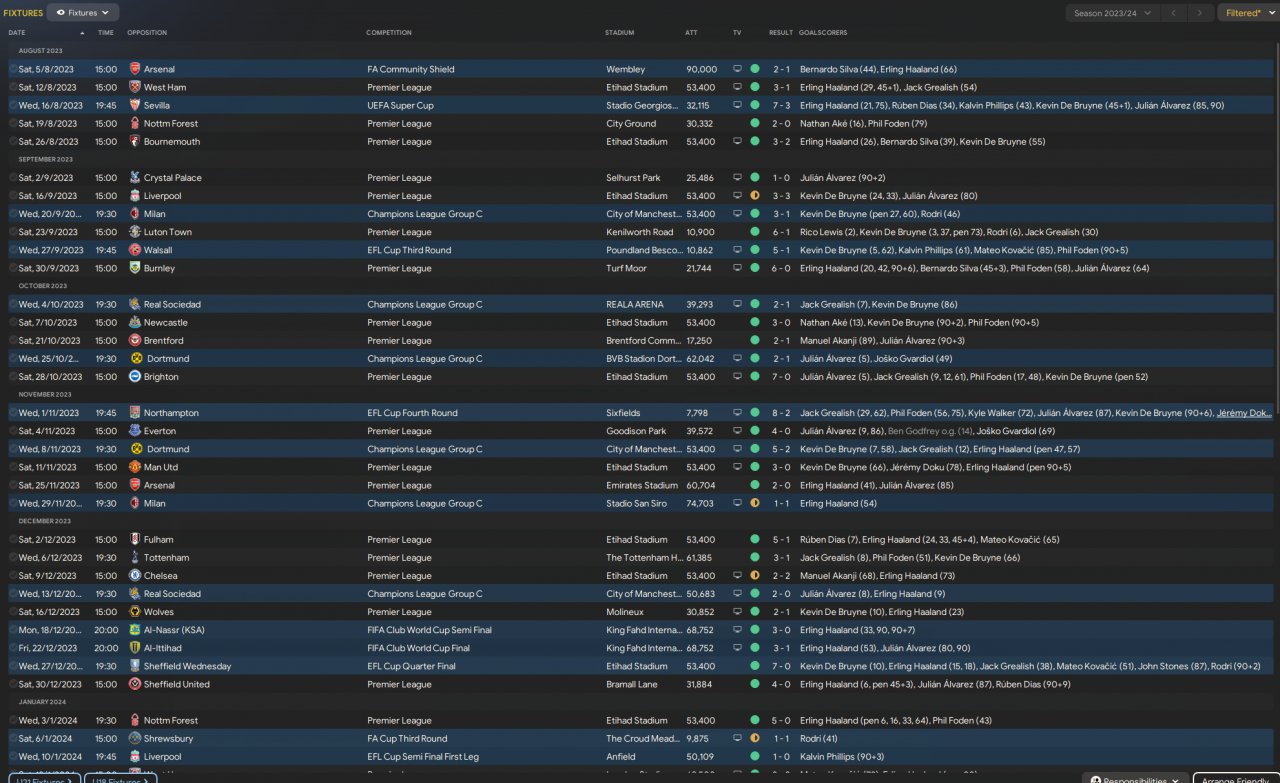Click the Arsenal badge in the 5/8/2023 fixture
This screenshot has height=783, width=1280.
[x=135, y=69]
